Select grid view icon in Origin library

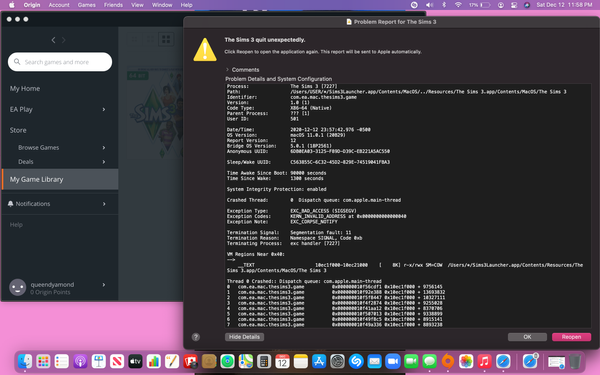166,39
